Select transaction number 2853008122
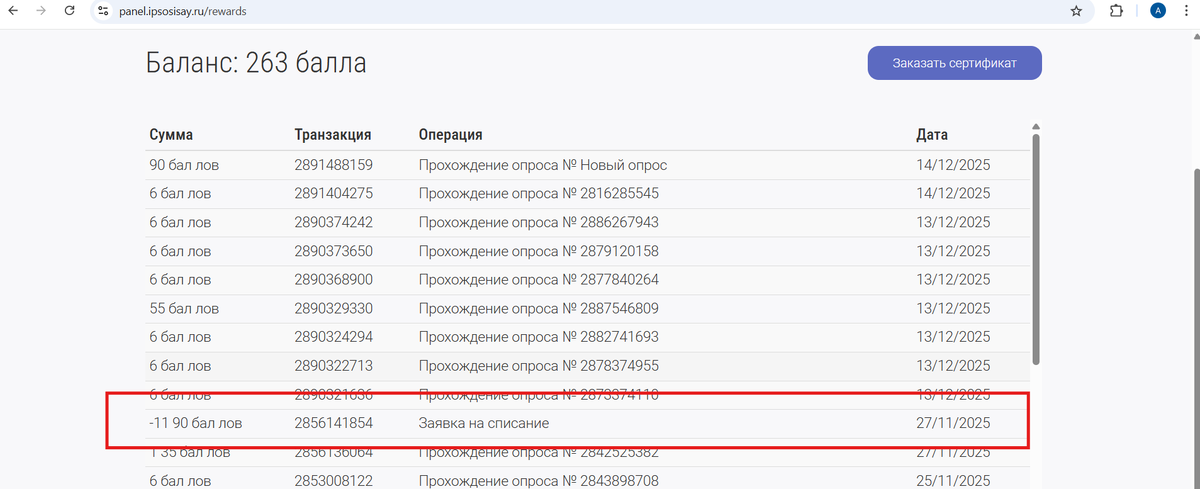Screen dimensions: 1200x489 pos(333,481)
